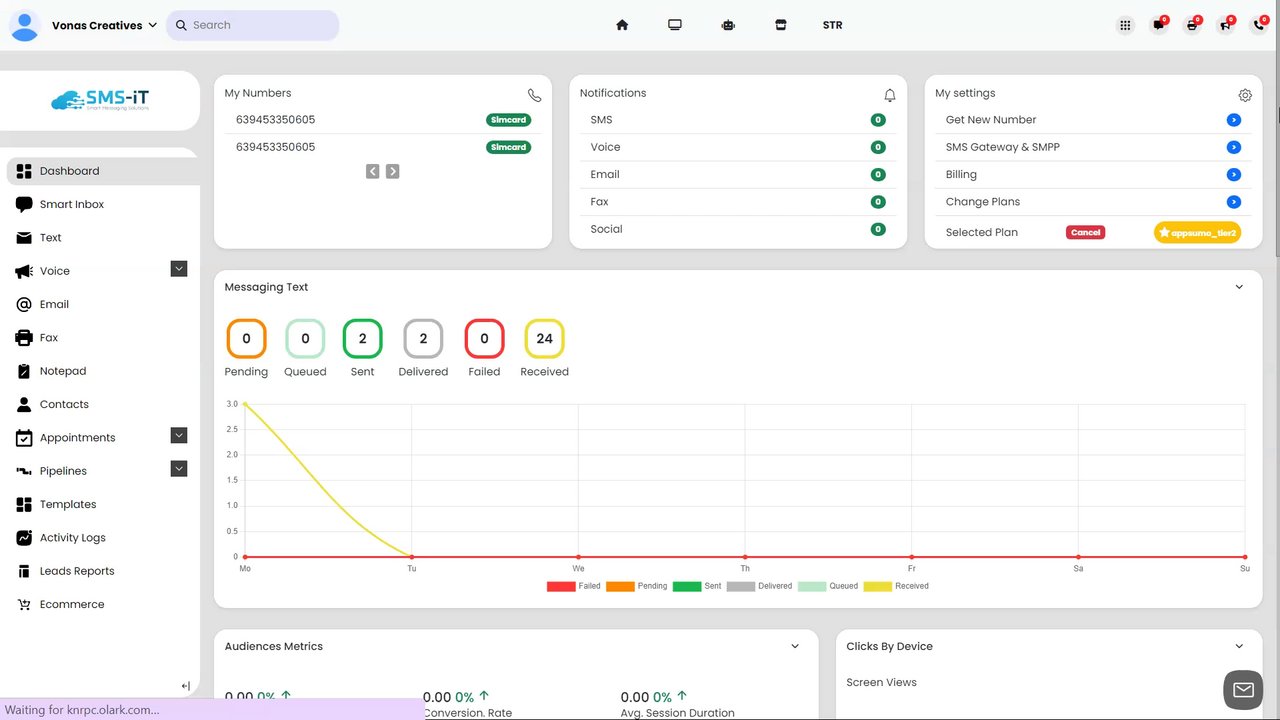Viewport: 1280px width, 720px height.
Task: Open chat bubble notifications in top bar
Action: [1159, 26]
